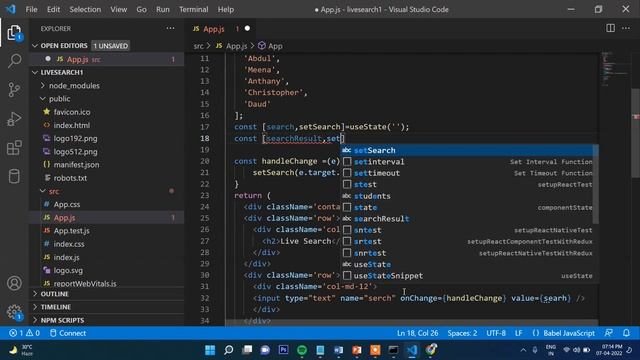The image size is (640, 360).
Task: Open the feedback icon in status bar
Action: 608,333
